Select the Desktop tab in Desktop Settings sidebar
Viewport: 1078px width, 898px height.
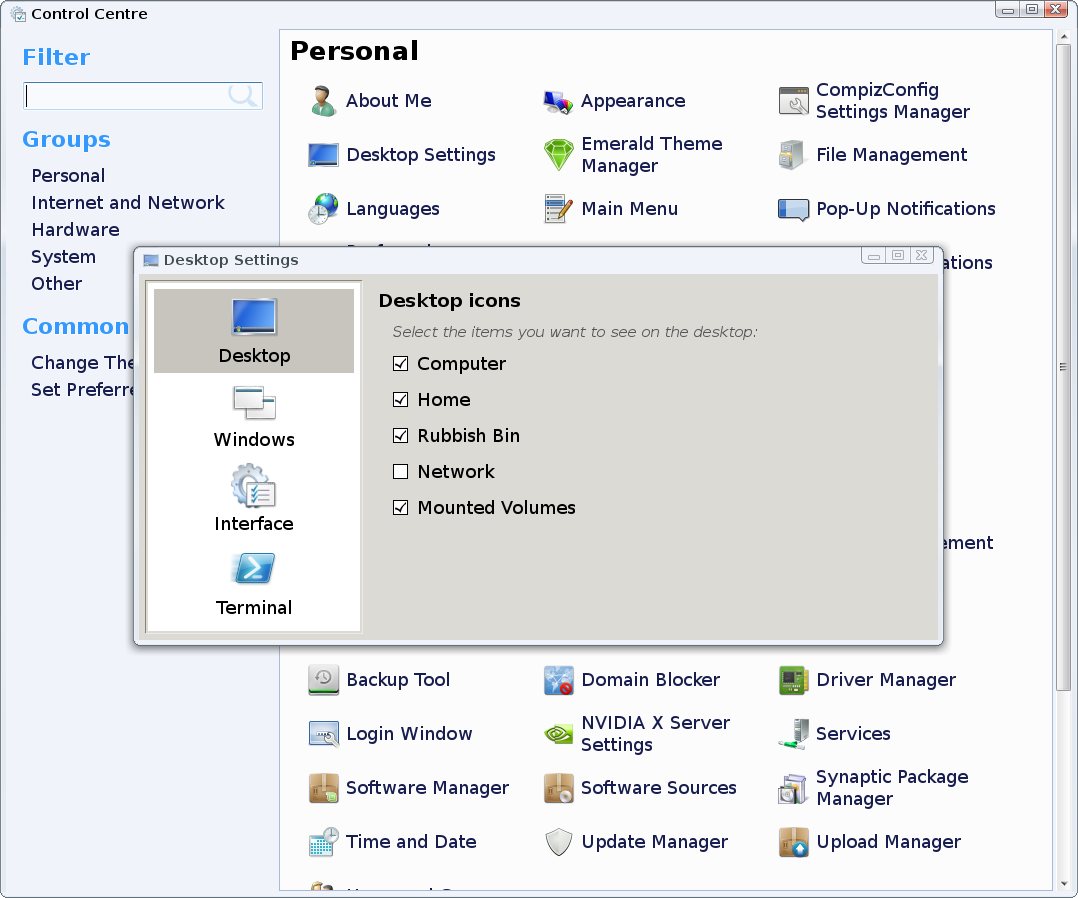[x=254, y=331]
